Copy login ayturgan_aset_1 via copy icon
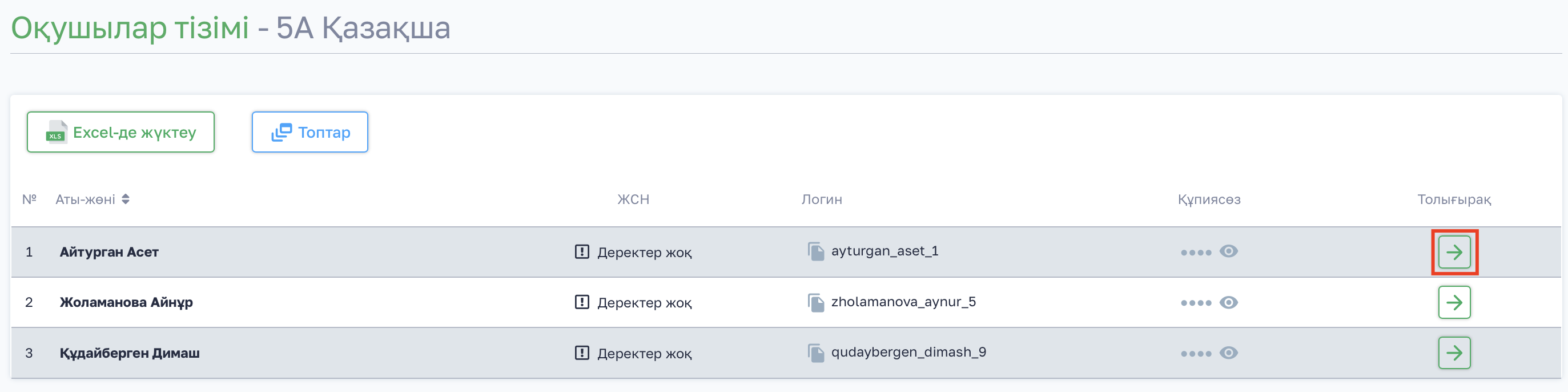This screenshot has width=1568, height=392. pyautogui.click(x=815, y=251)
